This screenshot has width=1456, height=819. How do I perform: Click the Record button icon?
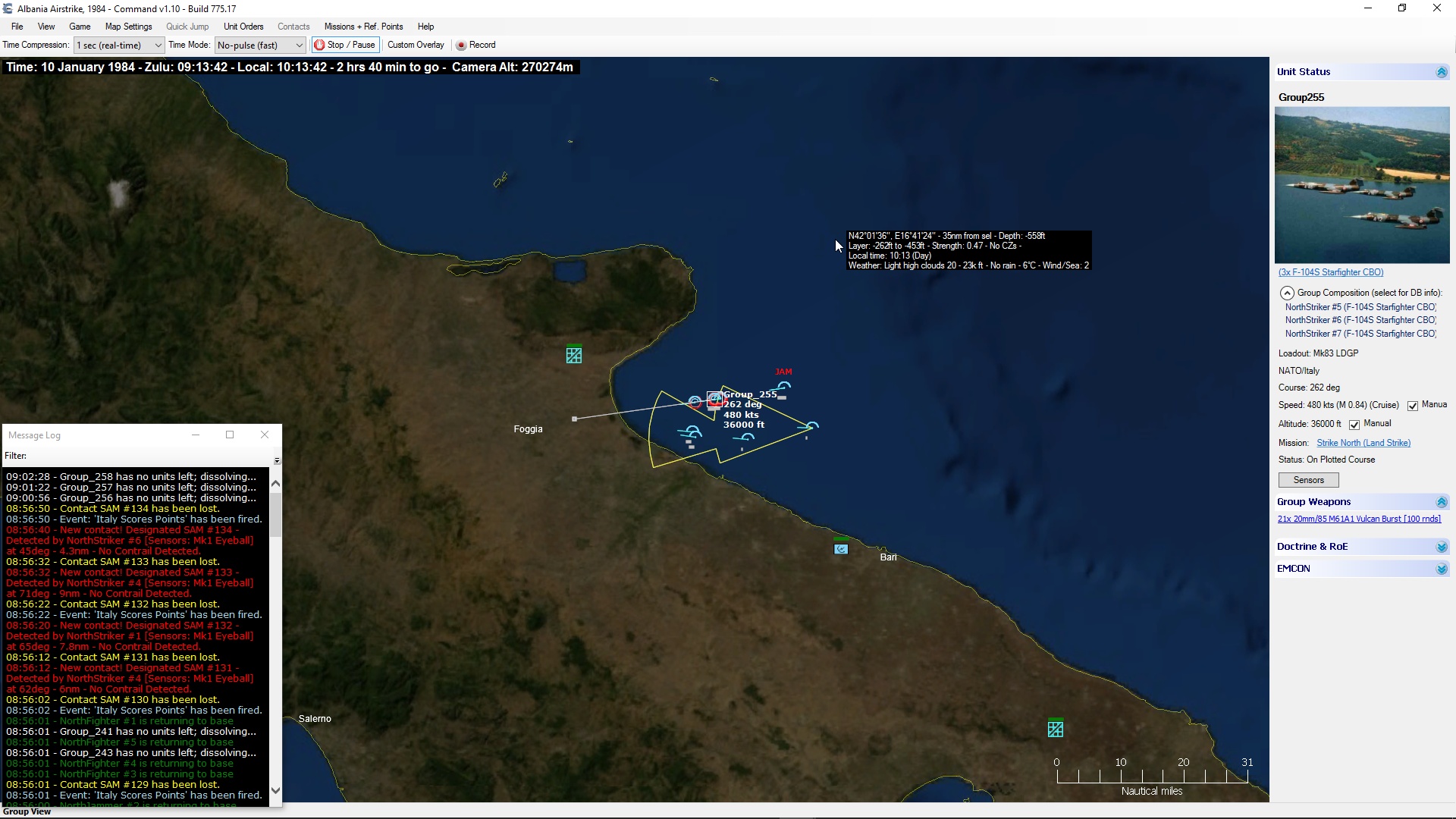461,45
